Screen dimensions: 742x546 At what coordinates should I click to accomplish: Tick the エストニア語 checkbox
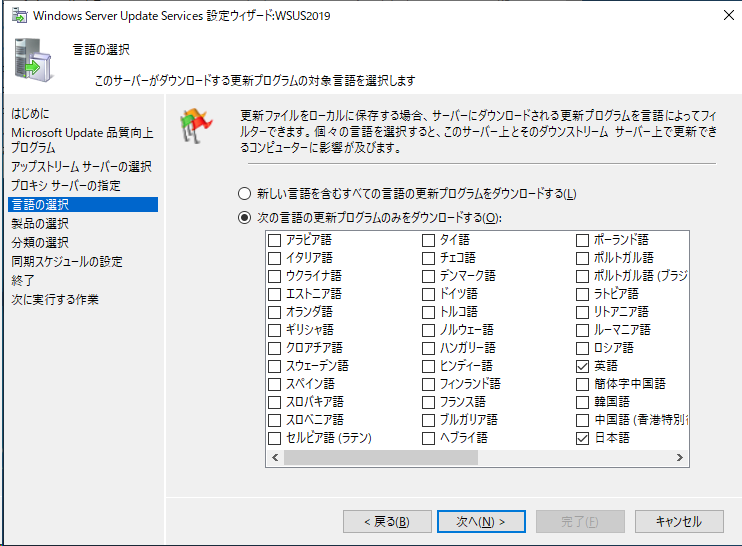click(274, 294)
